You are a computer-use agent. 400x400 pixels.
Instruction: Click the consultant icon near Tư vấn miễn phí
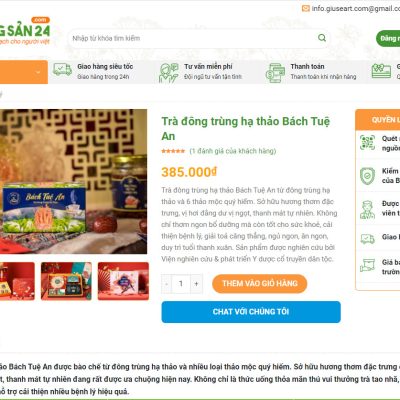point(168,72)
